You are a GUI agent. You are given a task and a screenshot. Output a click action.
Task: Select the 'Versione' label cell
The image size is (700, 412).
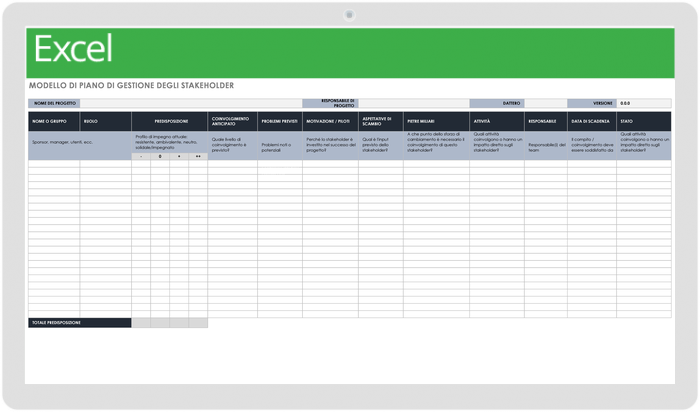click(592, 103)
